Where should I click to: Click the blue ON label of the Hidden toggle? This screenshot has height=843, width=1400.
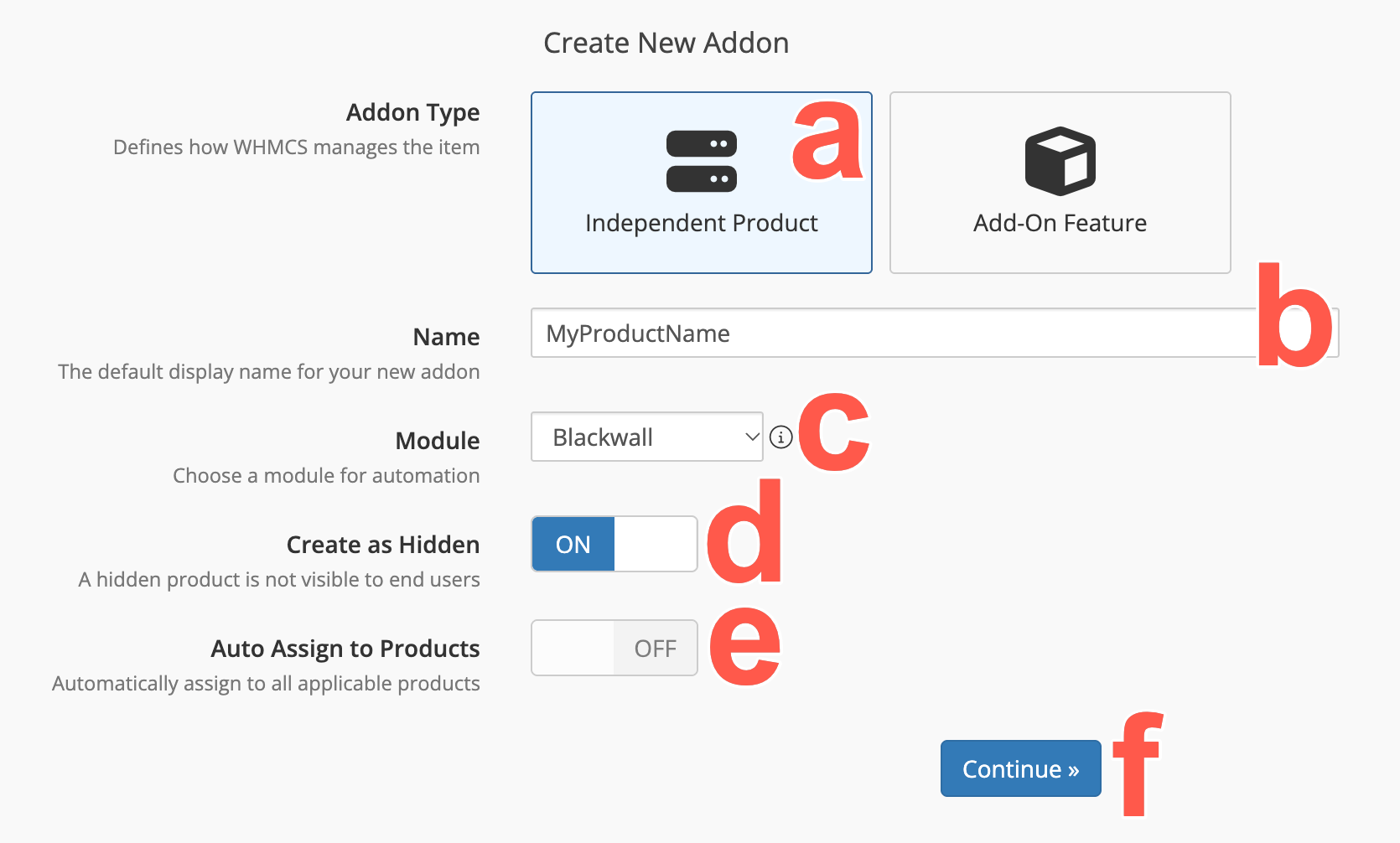tap(573, 544)
